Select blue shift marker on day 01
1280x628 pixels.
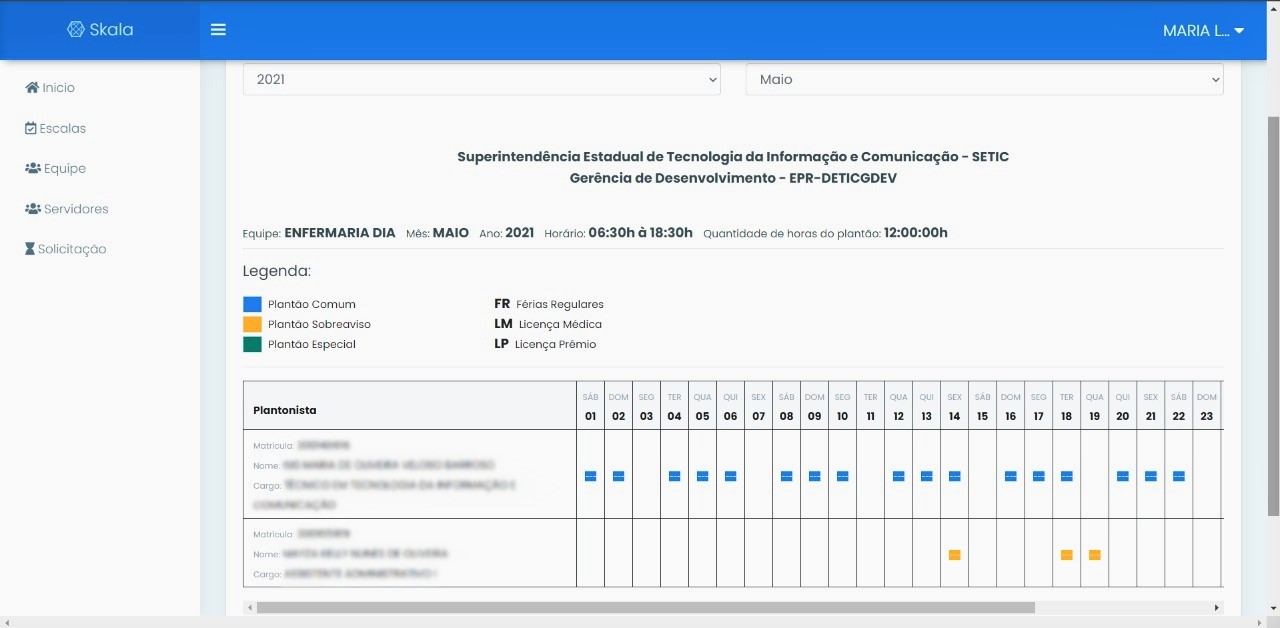(590, 476)
